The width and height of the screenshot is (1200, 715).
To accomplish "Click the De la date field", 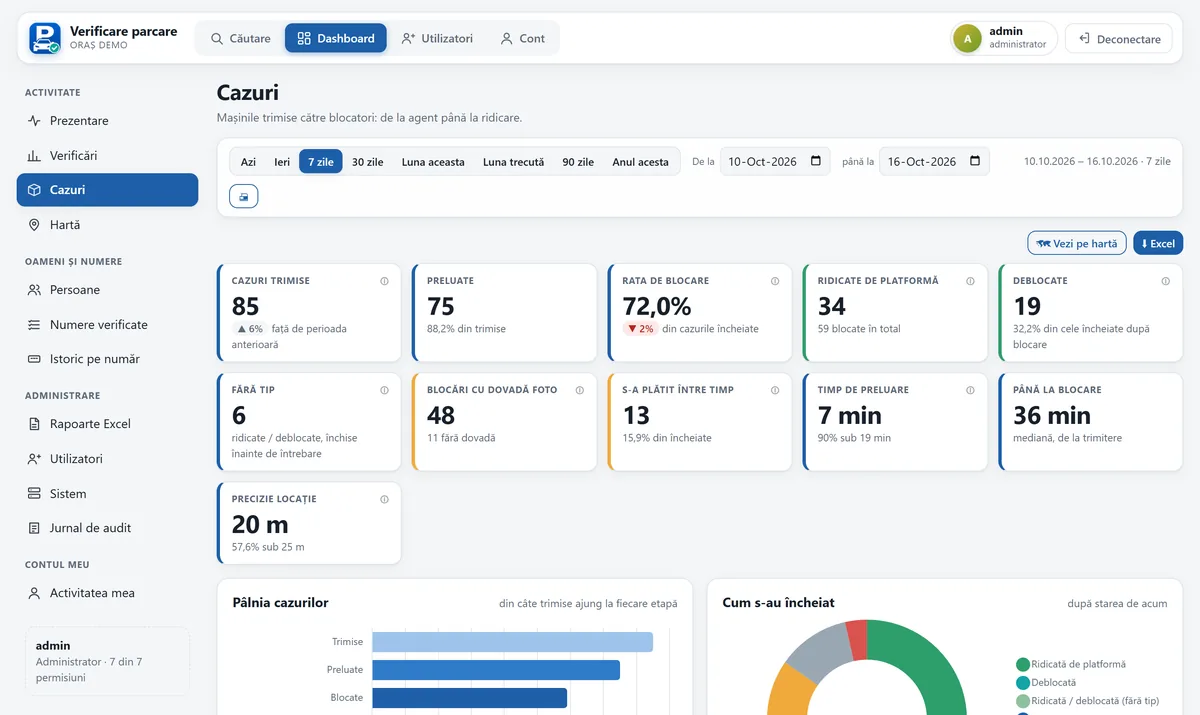I will point(775,161).
